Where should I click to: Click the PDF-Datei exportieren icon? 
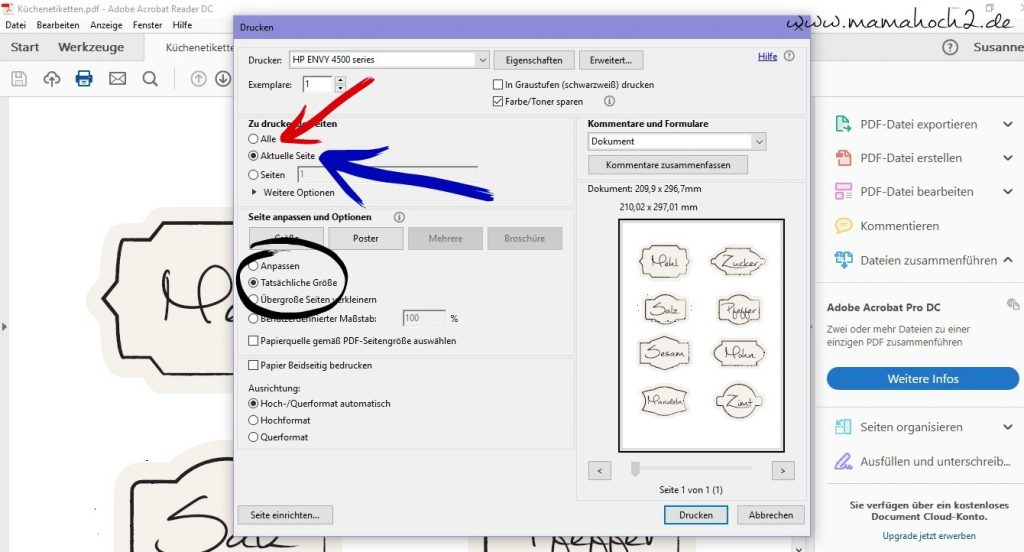tap(843, 124)
